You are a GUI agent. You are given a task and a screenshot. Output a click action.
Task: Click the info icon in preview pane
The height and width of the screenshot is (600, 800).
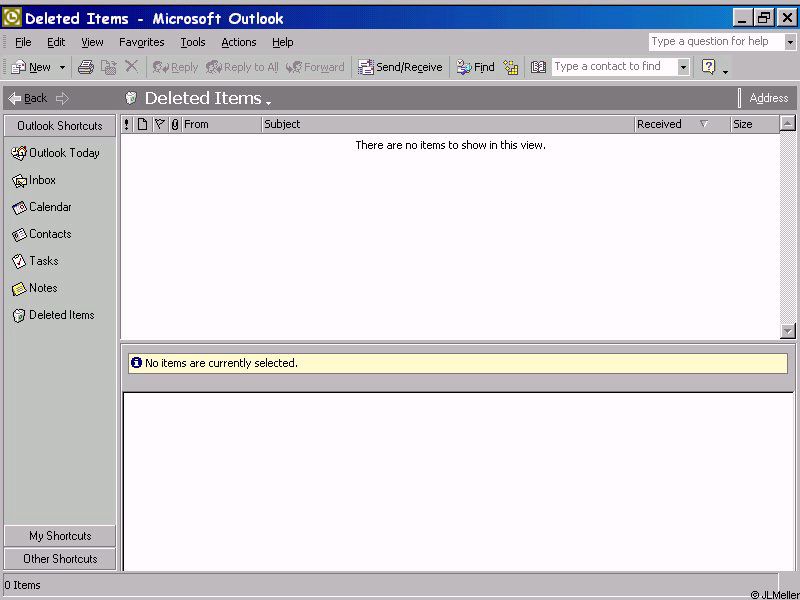point(136,363)
